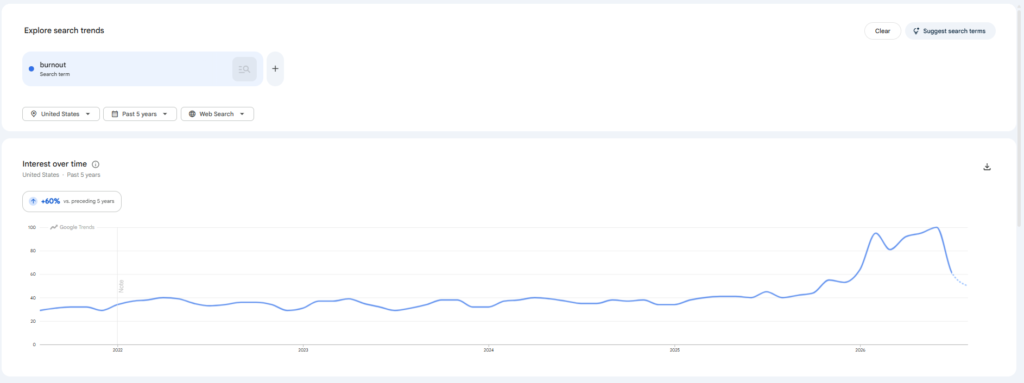This screenshot has width=1024, height=383.
Task: Click the Note marker on the chart
Action: [x=121, y=286]
